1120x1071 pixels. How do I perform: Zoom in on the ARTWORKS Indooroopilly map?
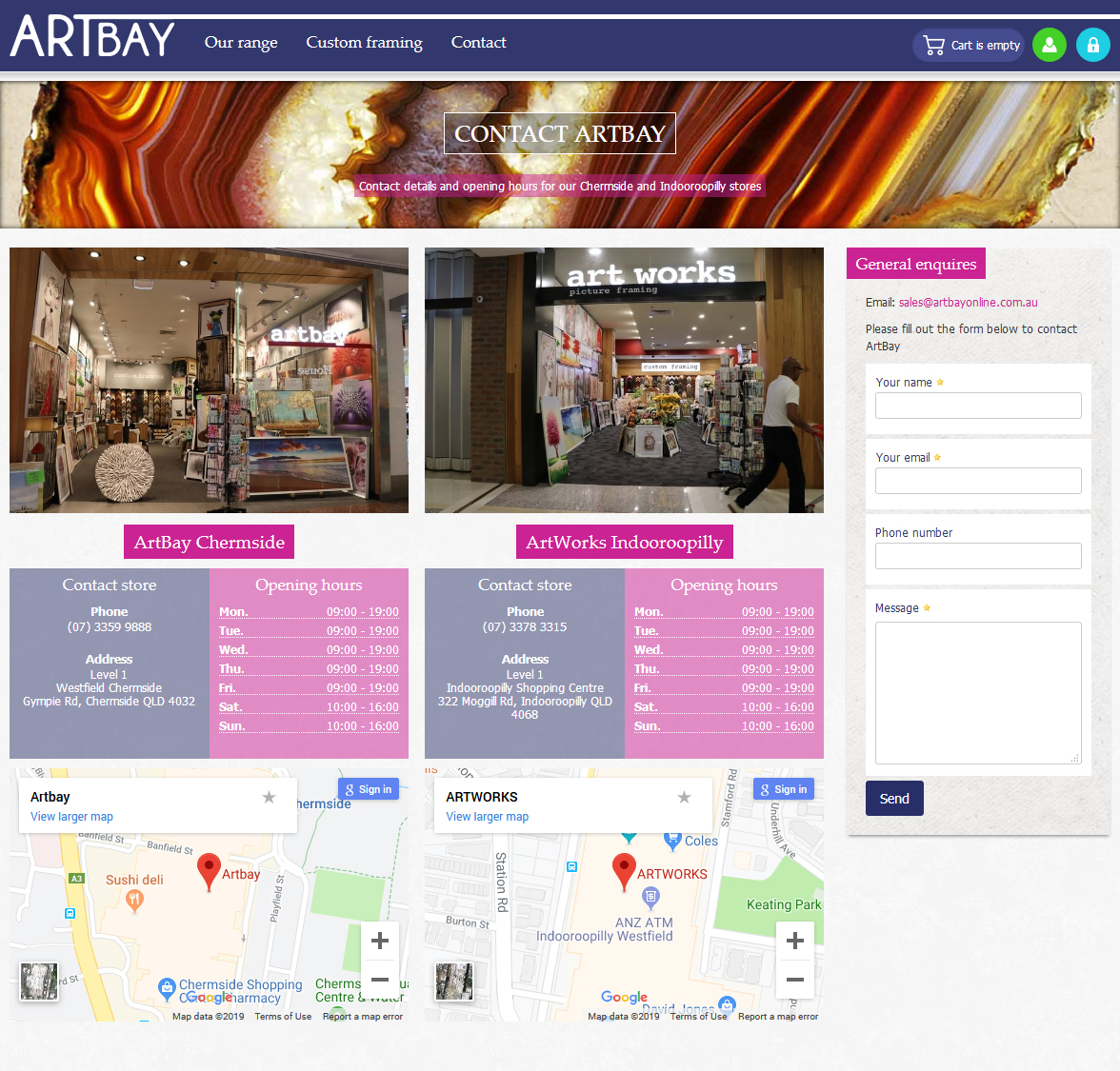tap(795, 941)
